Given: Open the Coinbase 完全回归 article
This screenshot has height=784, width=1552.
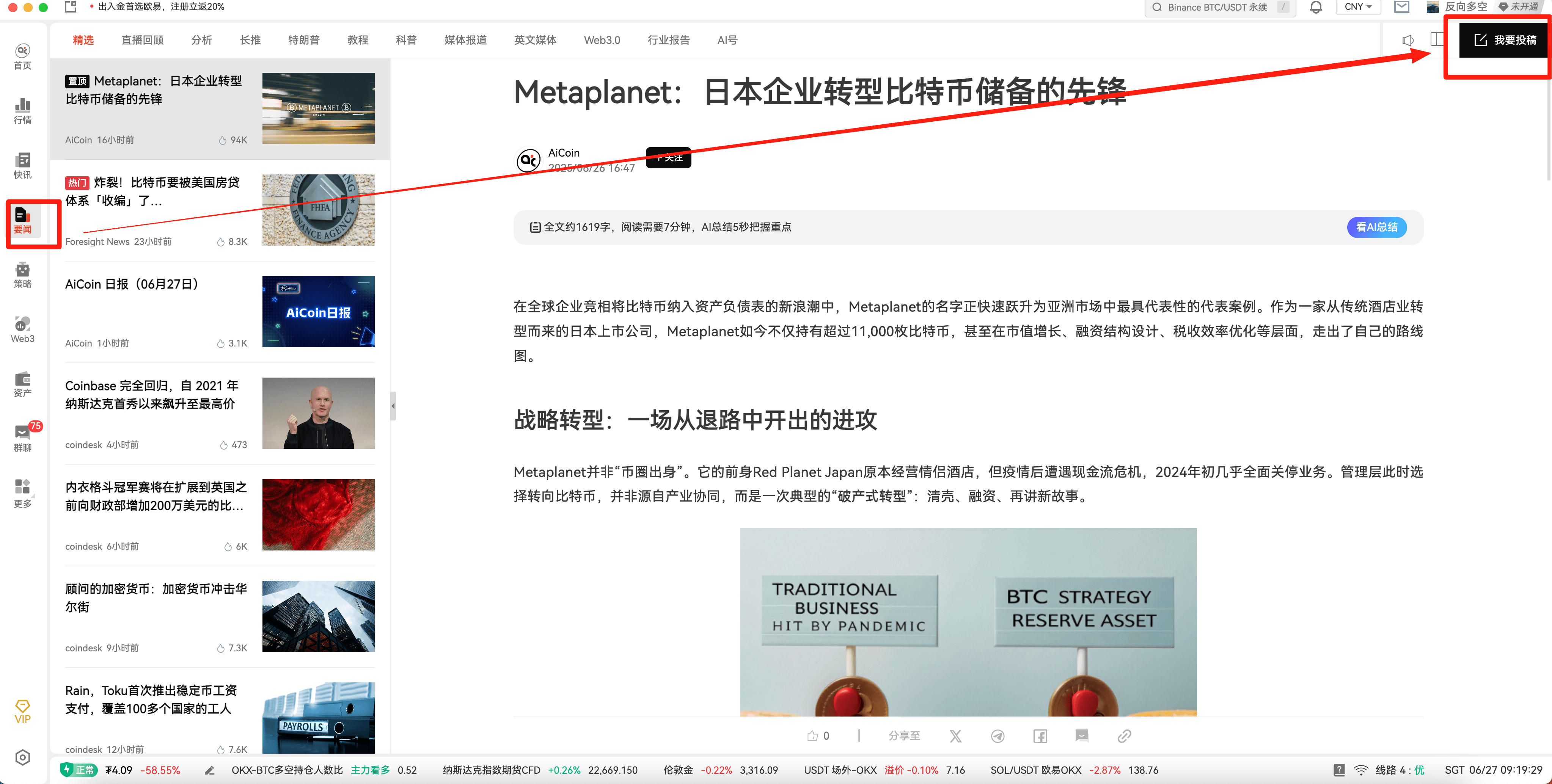Looking at the screenshot, I should point(220,413).
